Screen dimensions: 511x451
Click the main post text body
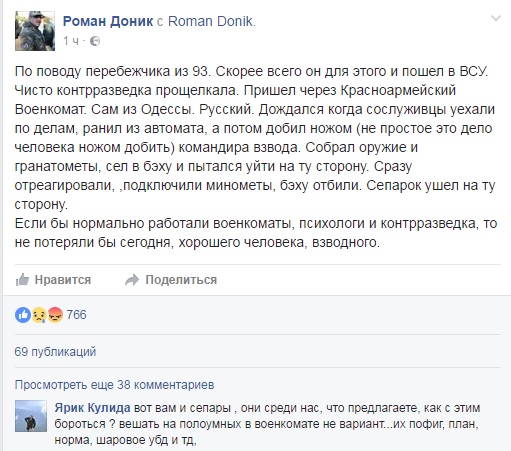point(256,157)
